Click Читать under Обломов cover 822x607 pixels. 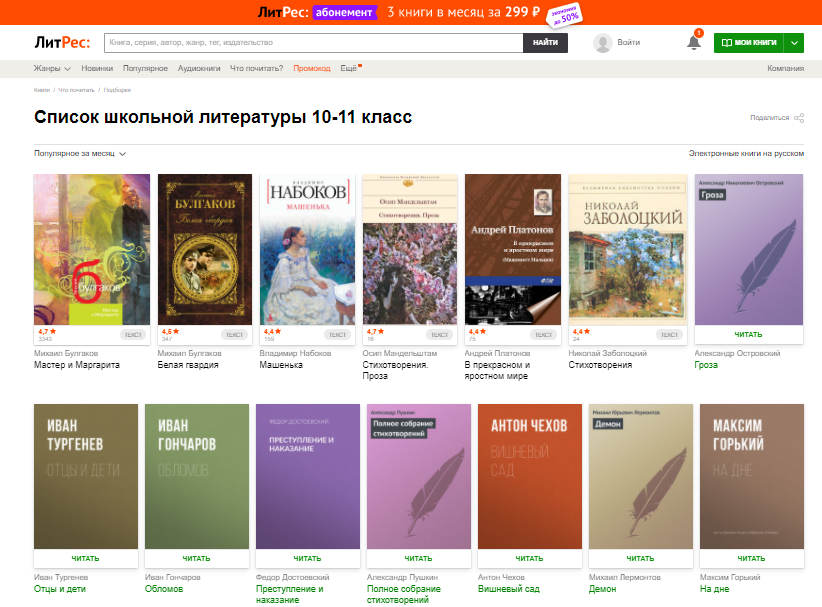197,558
